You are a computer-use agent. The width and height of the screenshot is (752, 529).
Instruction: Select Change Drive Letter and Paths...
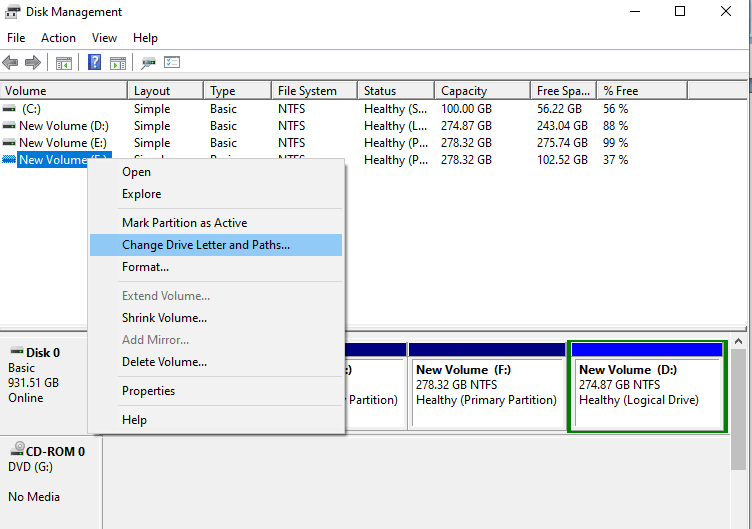pos(216,245)
